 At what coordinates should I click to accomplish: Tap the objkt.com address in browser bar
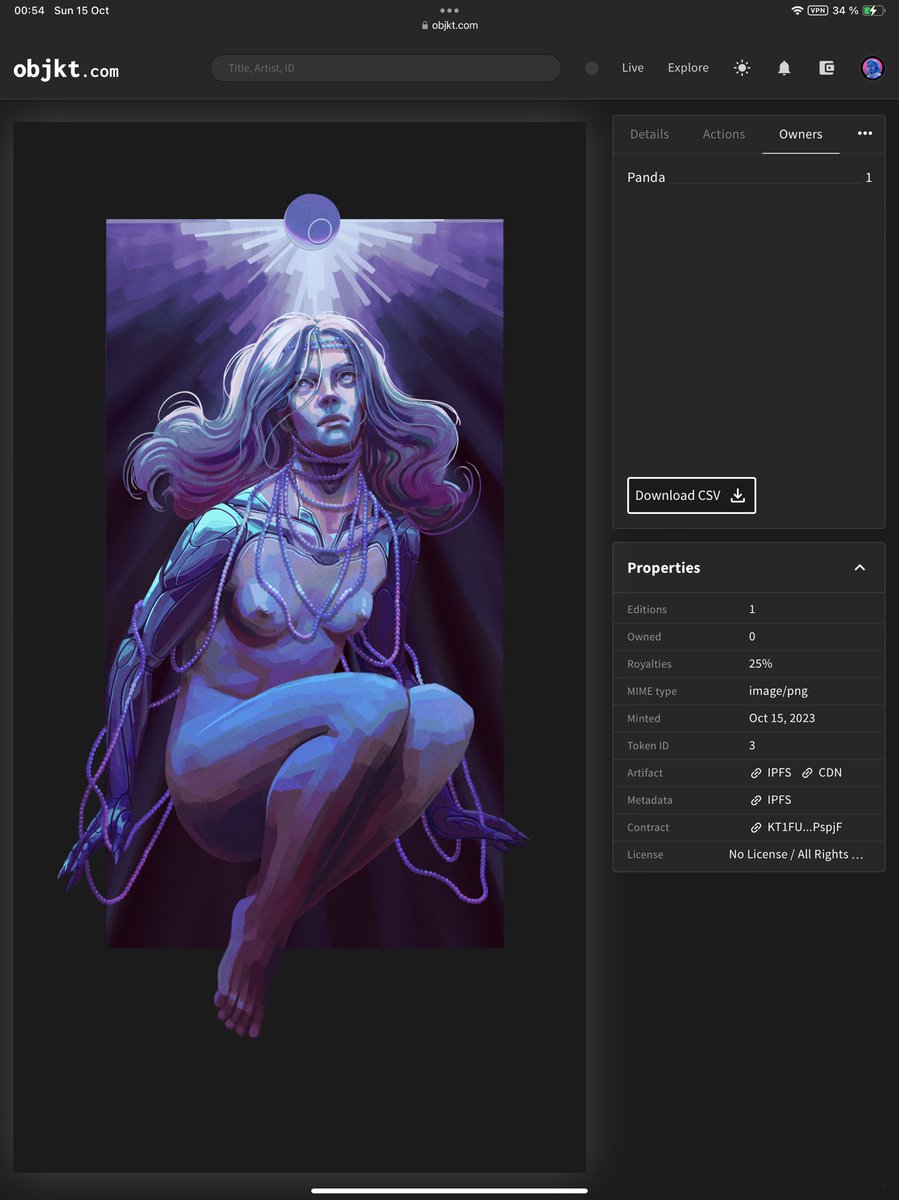click(x=449, y=25)
